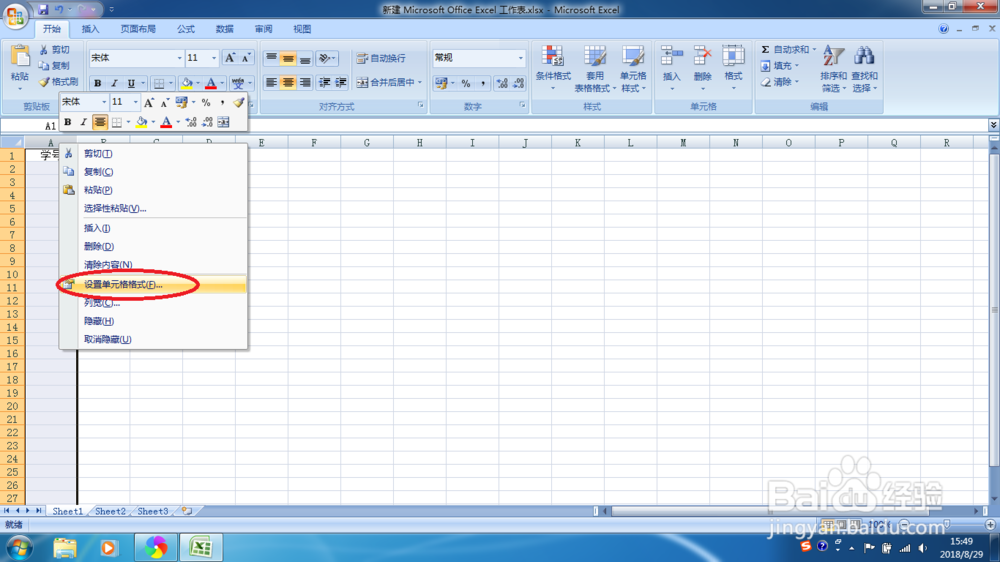Click the Clear (清除) ribbon button
Image resolution: width=1000 pixels, height=562 pixels.
(x=779, y=82)
